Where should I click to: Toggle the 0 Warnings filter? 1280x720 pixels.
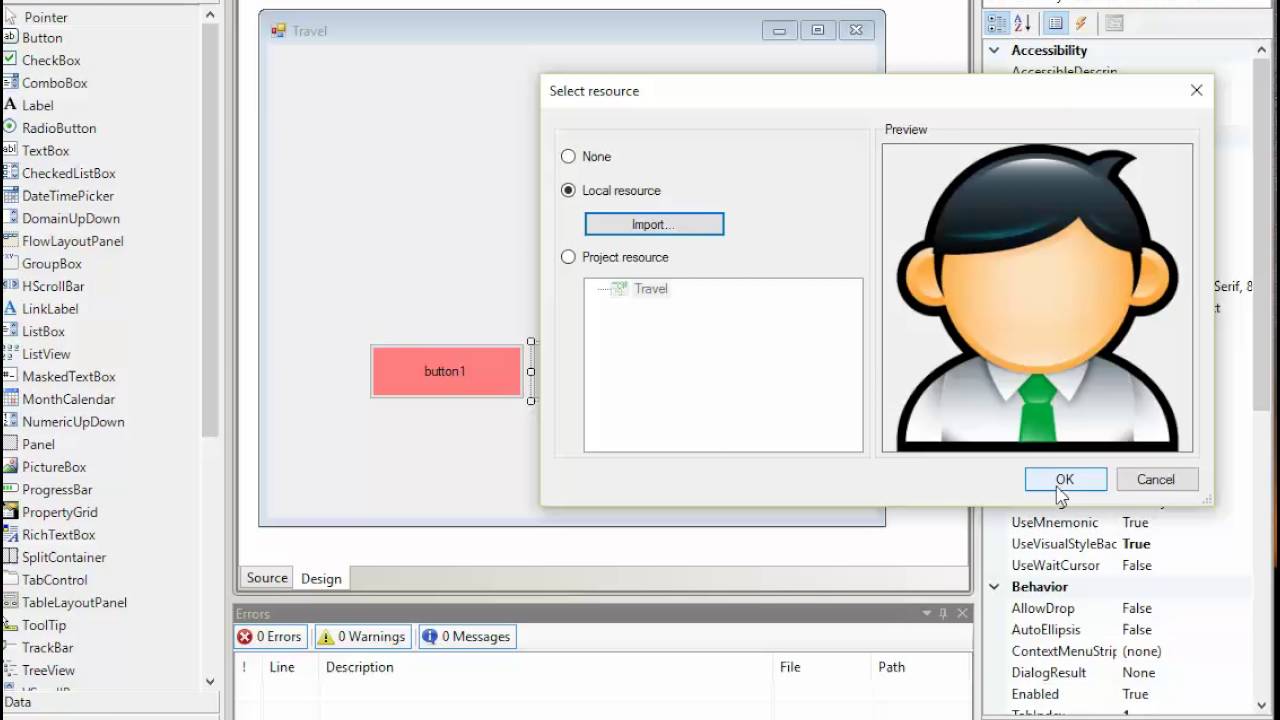(x=362, y=636)
